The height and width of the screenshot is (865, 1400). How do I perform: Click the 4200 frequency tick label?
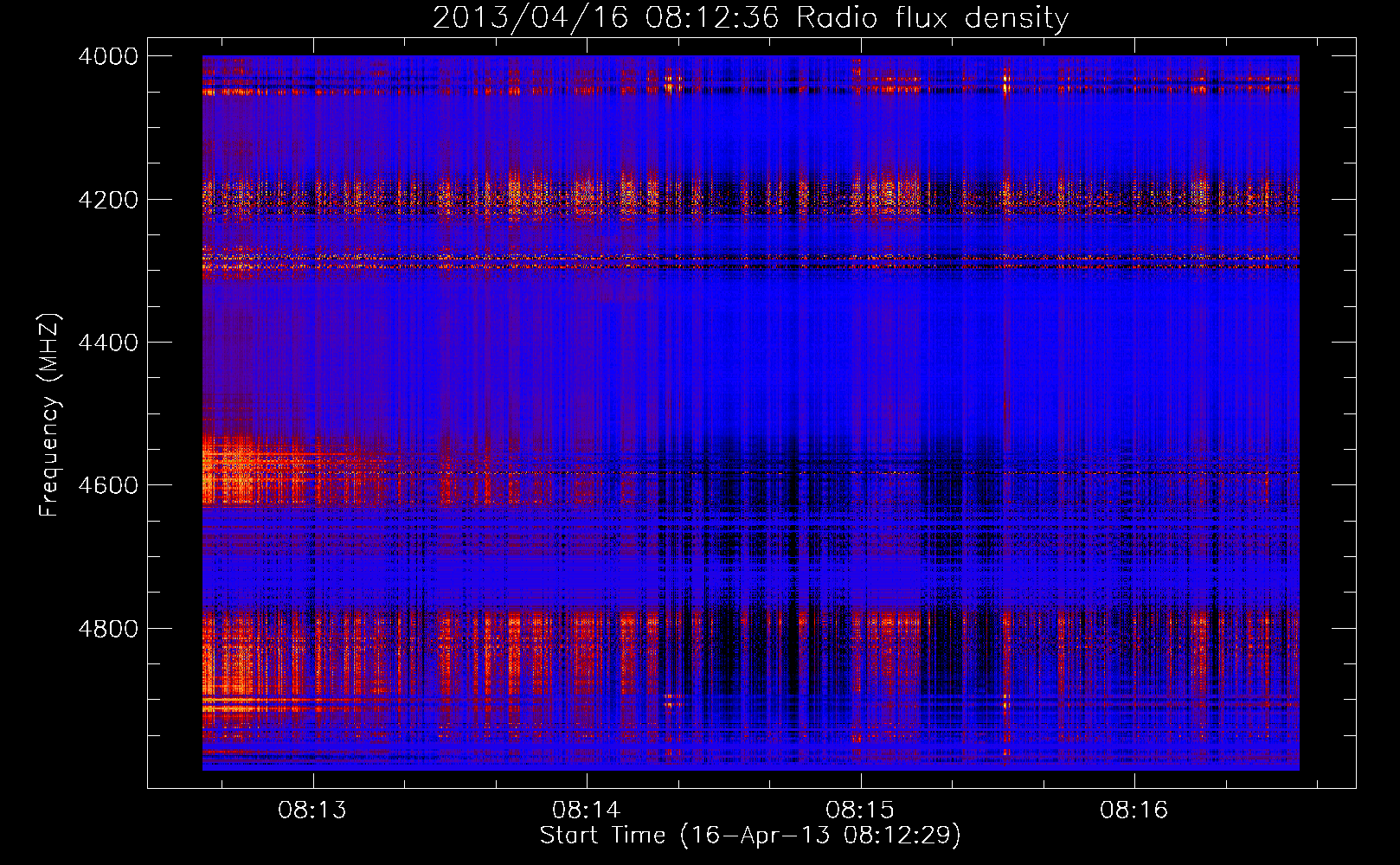(108, 200)
